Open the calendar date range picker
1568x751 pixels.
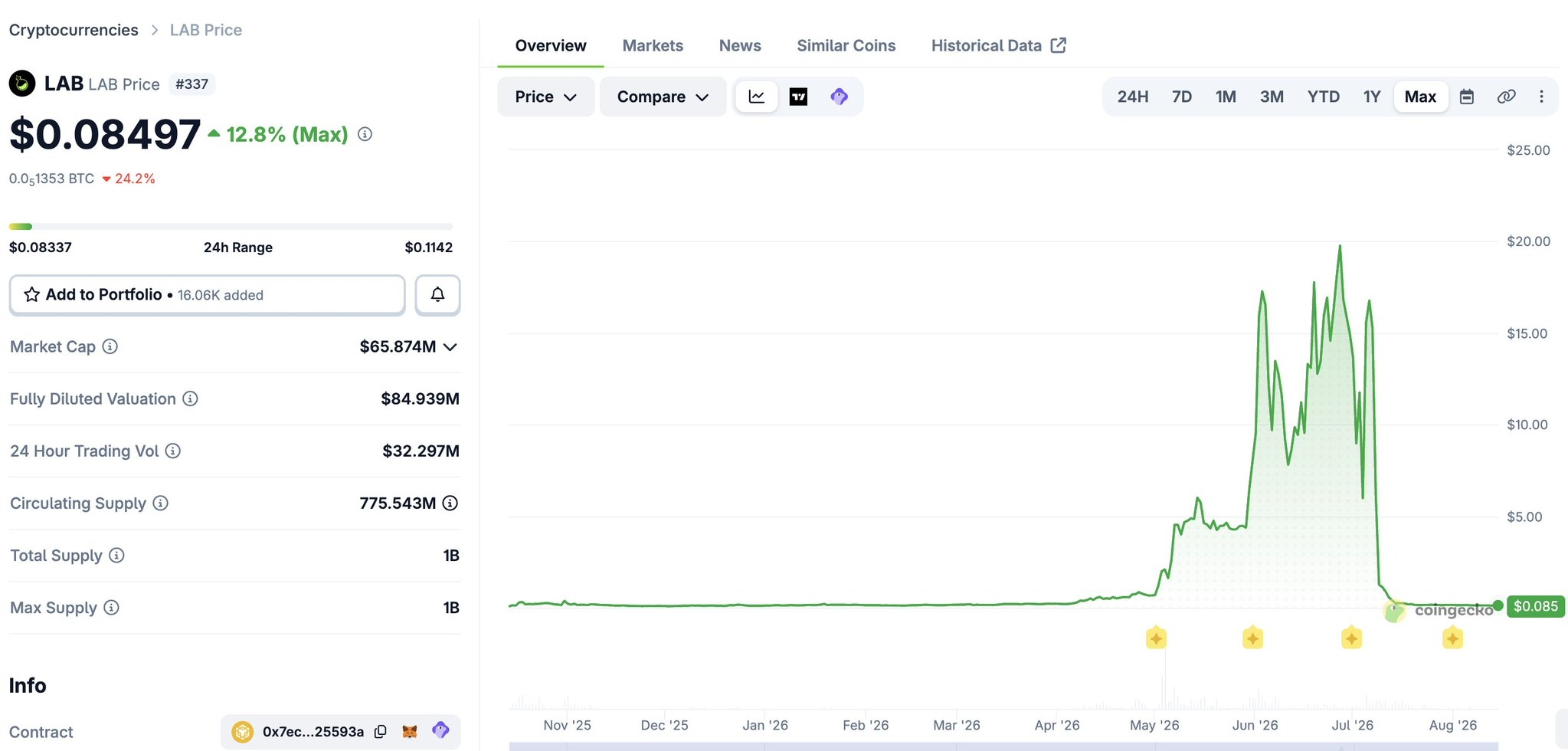point(1467,97)
